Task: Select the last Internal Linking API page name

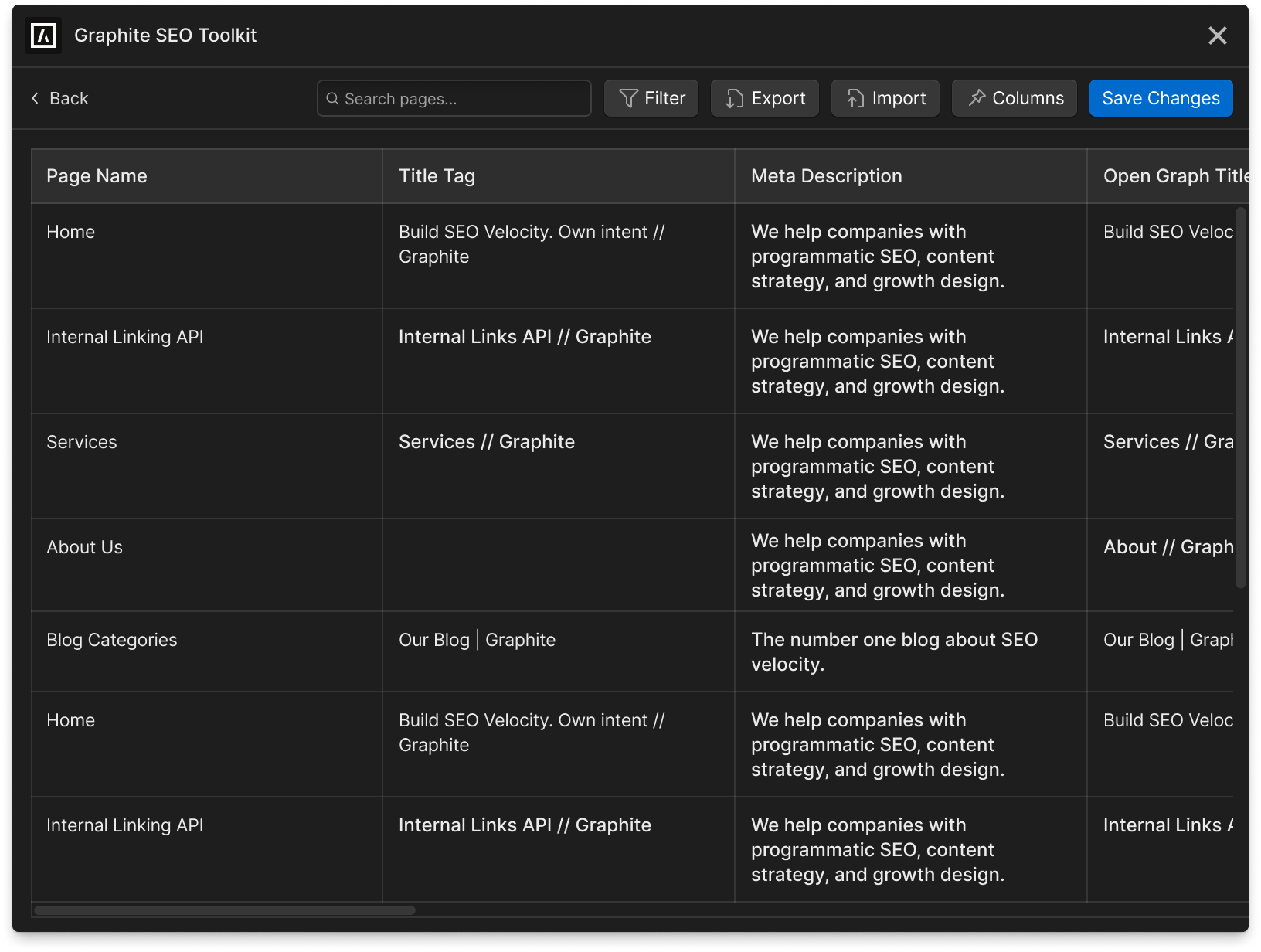Action: 207,849
